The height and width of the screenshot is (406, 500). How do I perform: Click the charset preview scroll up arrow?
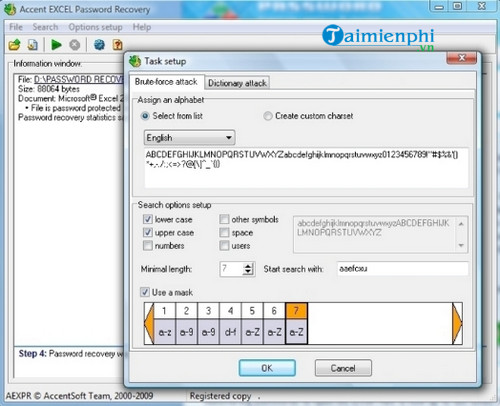pos(461,224)
